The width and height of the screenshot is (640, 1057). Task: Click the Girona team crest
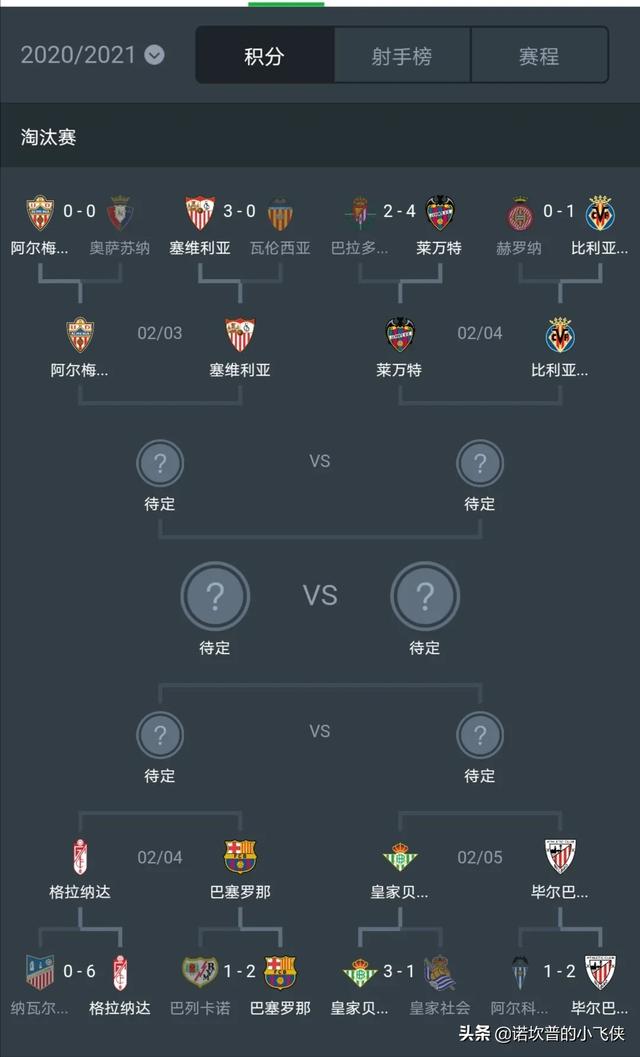[520, 213]
